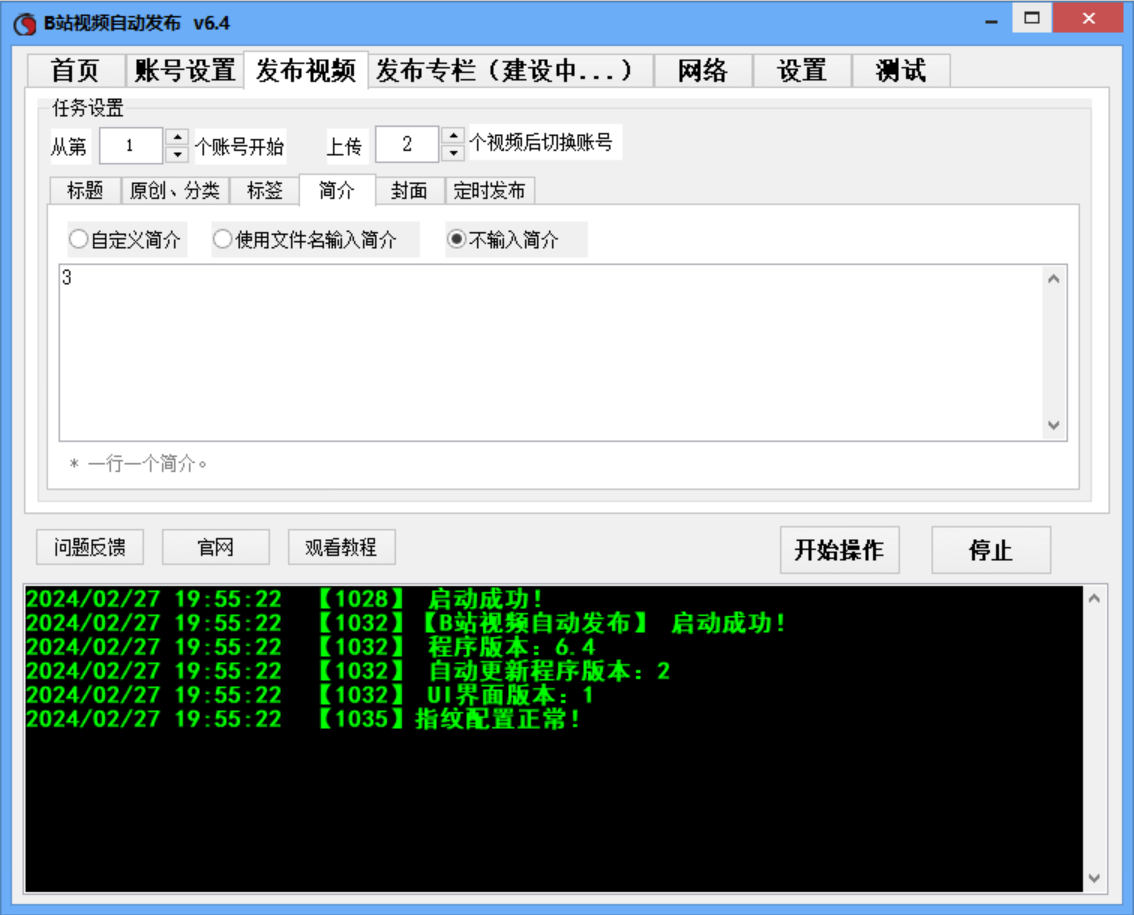
Task: Click the text area scroll up arrow
Action: (x=1054, y=278)
